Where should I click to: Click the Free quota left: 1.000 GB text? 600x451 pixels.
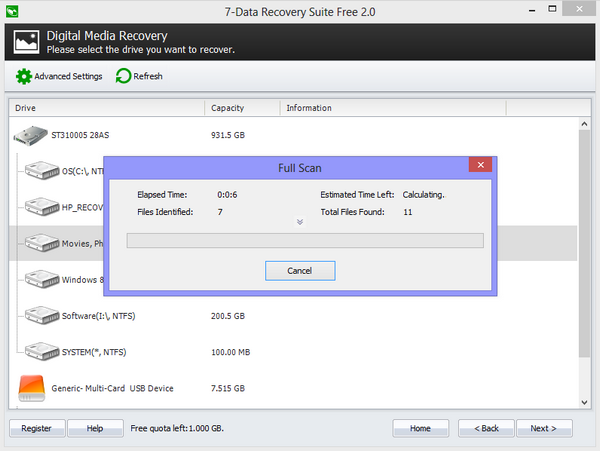[x=177, y=428]
